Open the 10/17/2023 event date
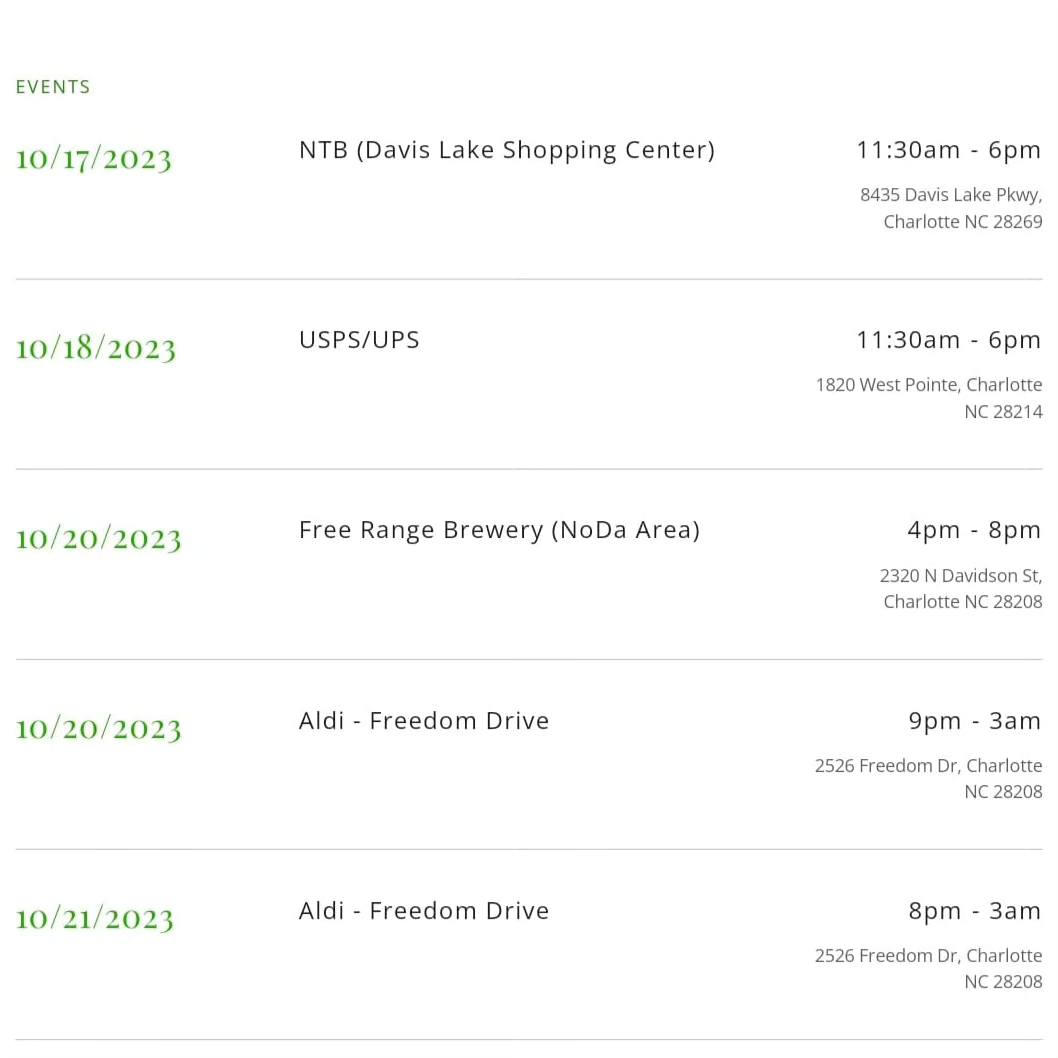Viewport: 1058px width, 1058px height. click(94, 159)
